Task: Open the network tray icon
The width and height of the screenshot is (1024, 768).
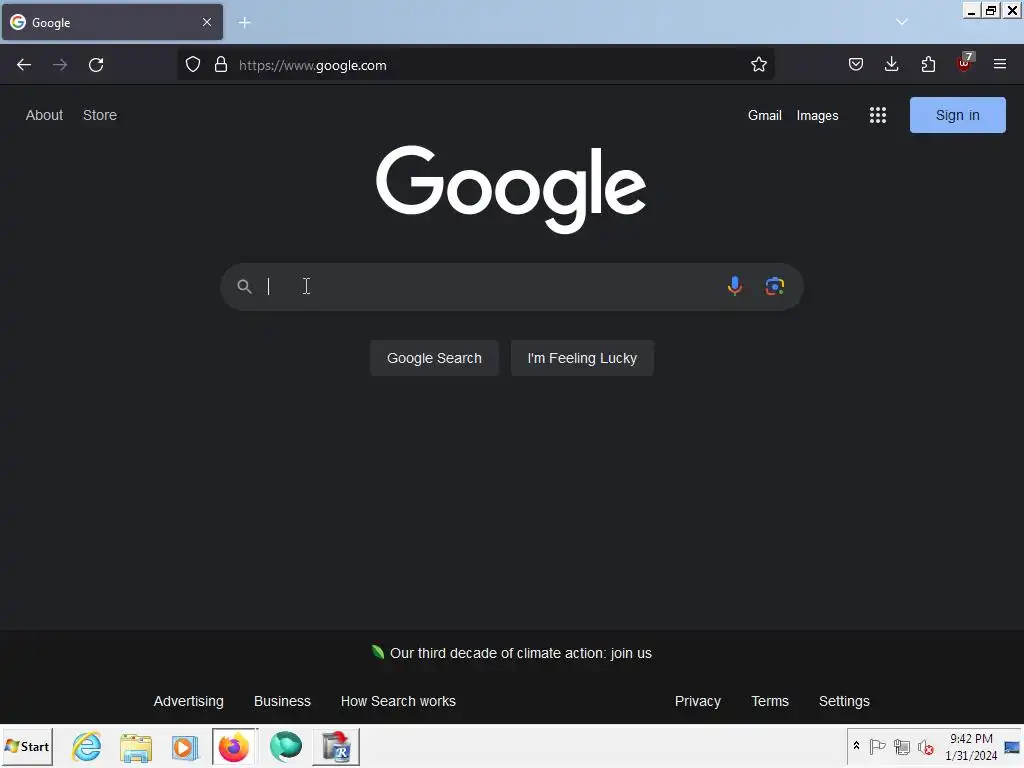Action: pos(902,746)
